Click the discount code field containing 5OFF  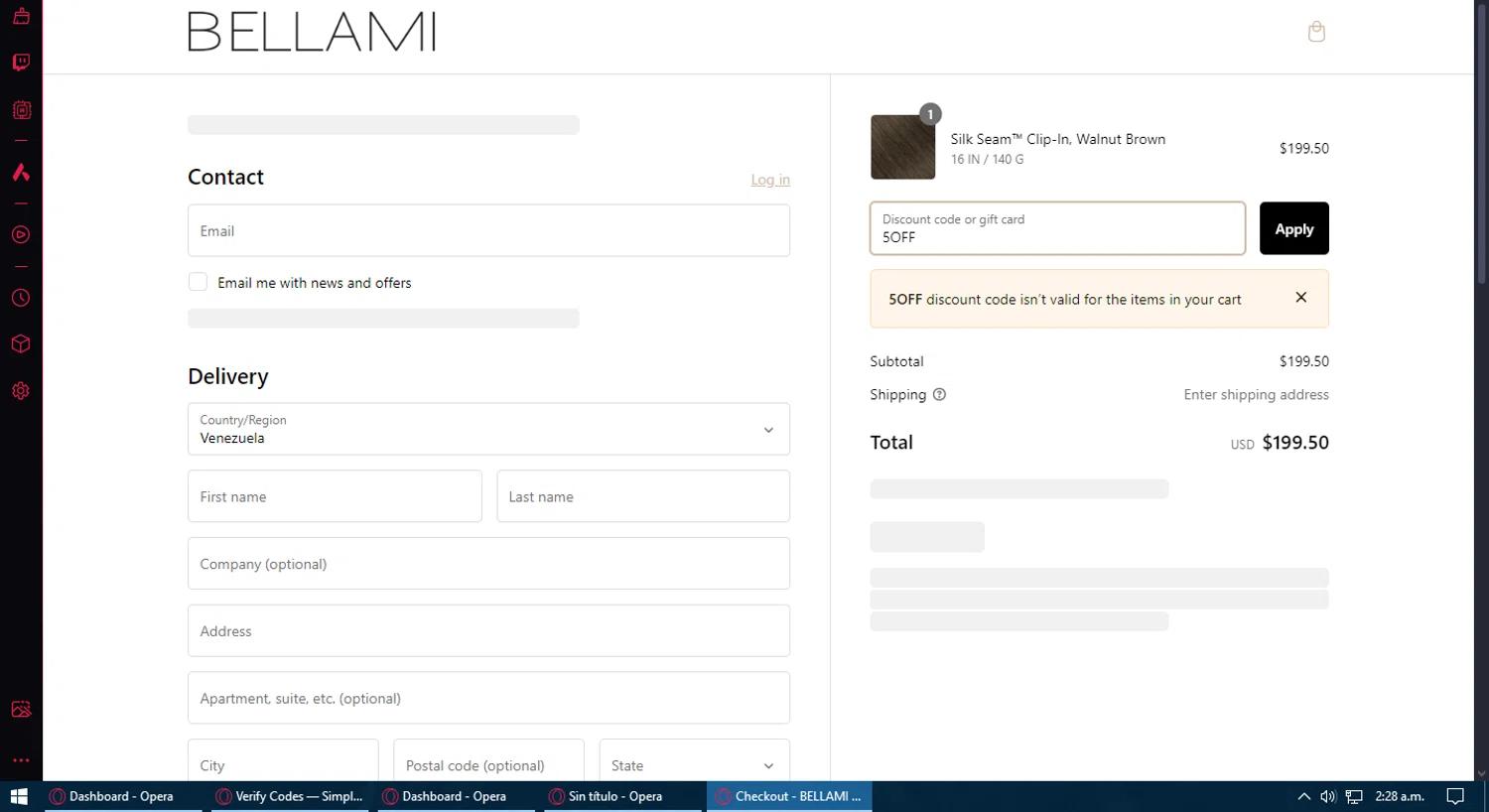point(1057,228)
